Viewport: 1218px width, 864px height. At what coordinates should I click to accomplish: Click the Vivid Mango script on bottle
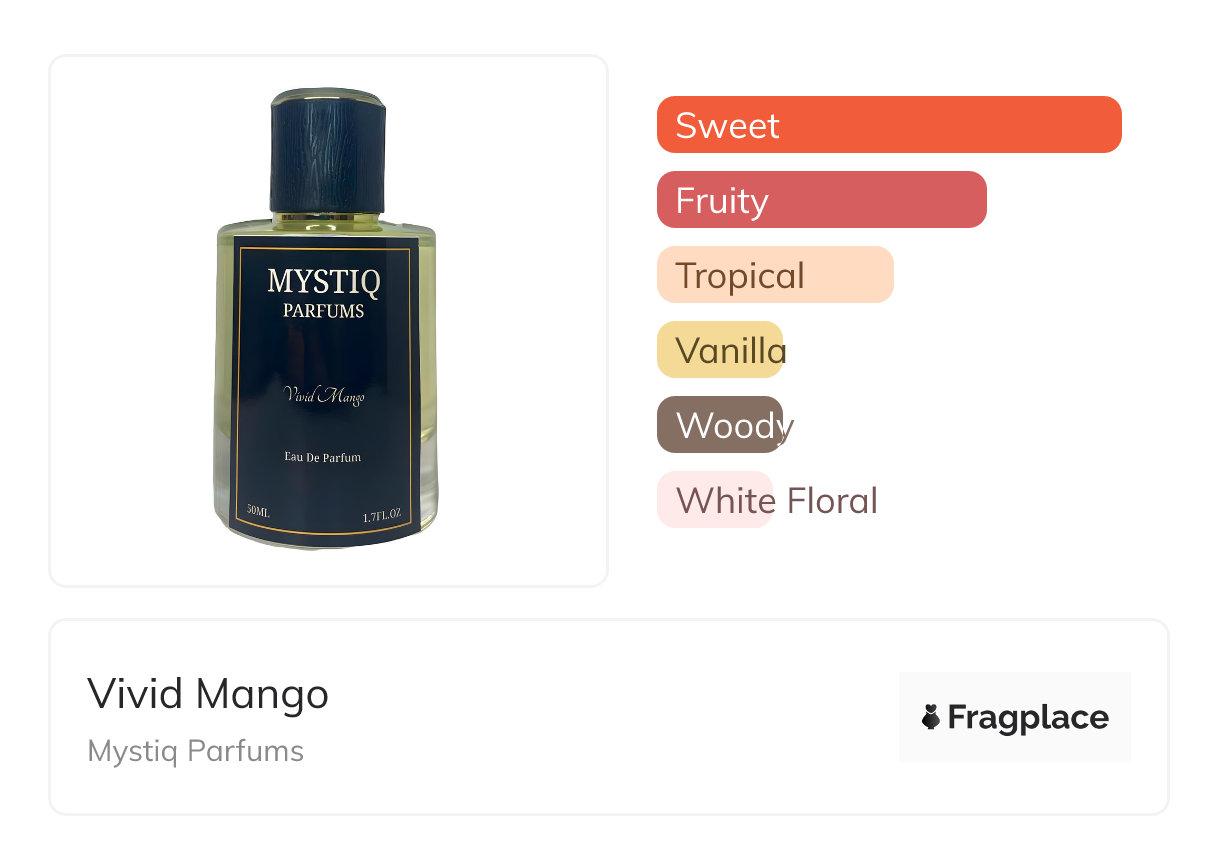pos(324,397)
